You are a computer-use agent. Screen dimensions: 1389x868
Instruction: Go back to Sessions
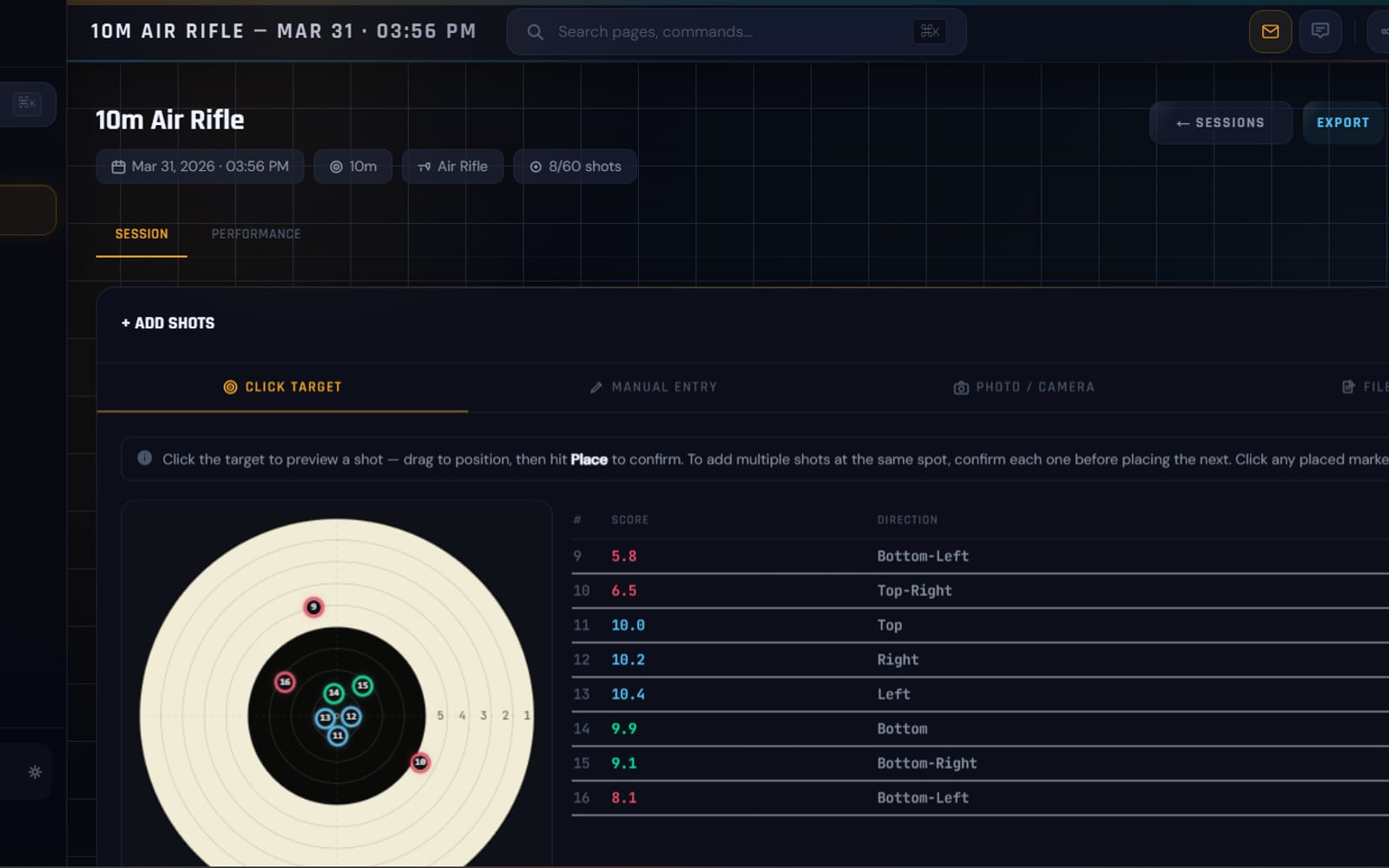pos(1221,122)
